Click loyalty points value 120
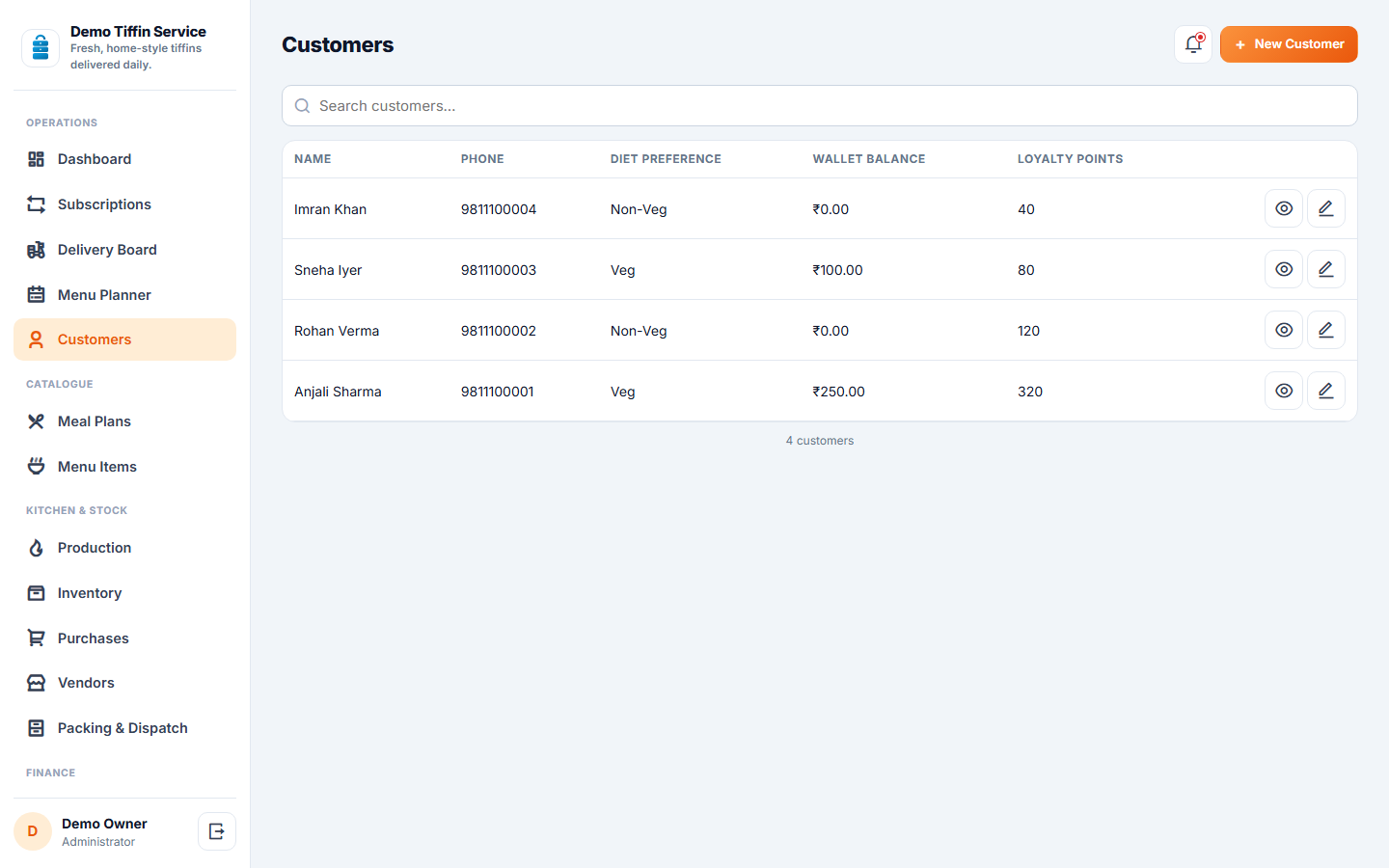Viewport: 1389px width, 868px height. 1028,331
